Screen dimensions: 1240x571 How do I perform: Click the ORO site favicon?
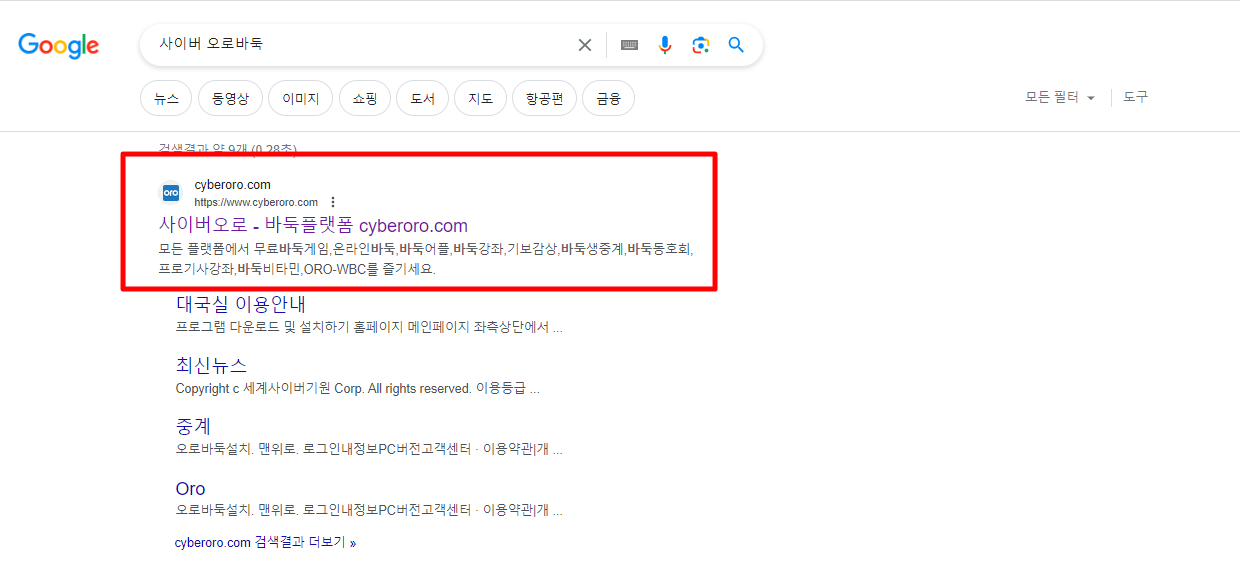[x=171, y=192]
